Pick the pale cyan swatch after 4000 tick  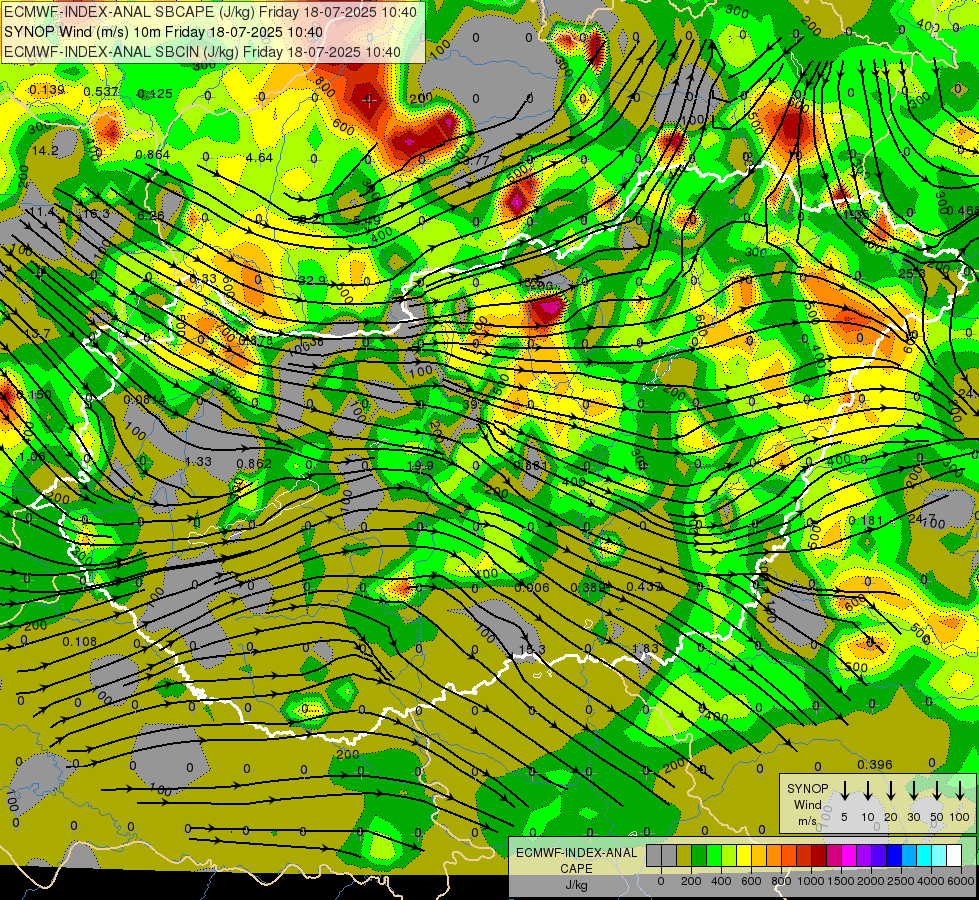pyautogui.click(x=939, y=855)
